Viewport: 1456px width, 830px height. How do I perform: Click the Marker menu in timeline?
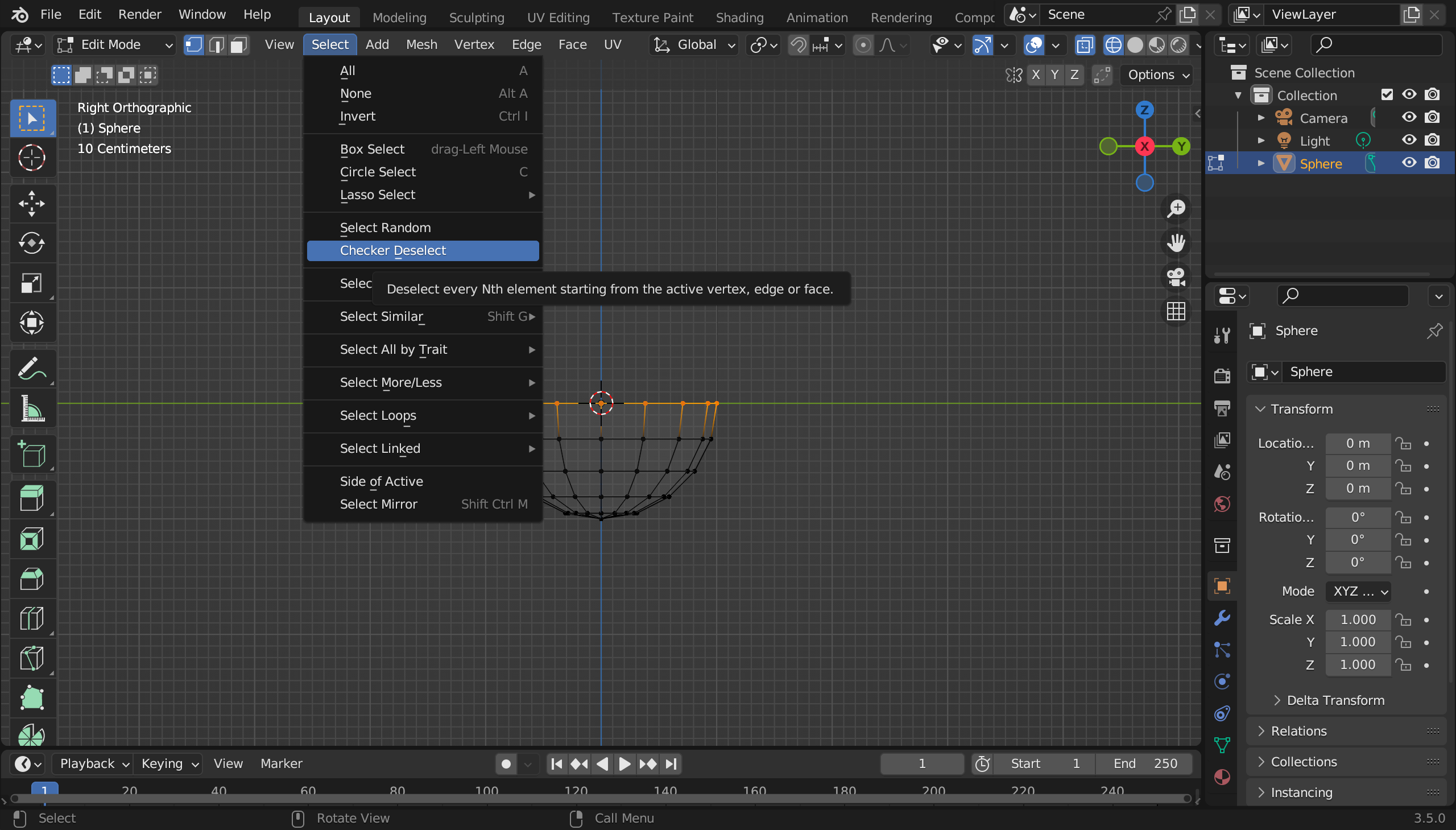pos(281,763)
